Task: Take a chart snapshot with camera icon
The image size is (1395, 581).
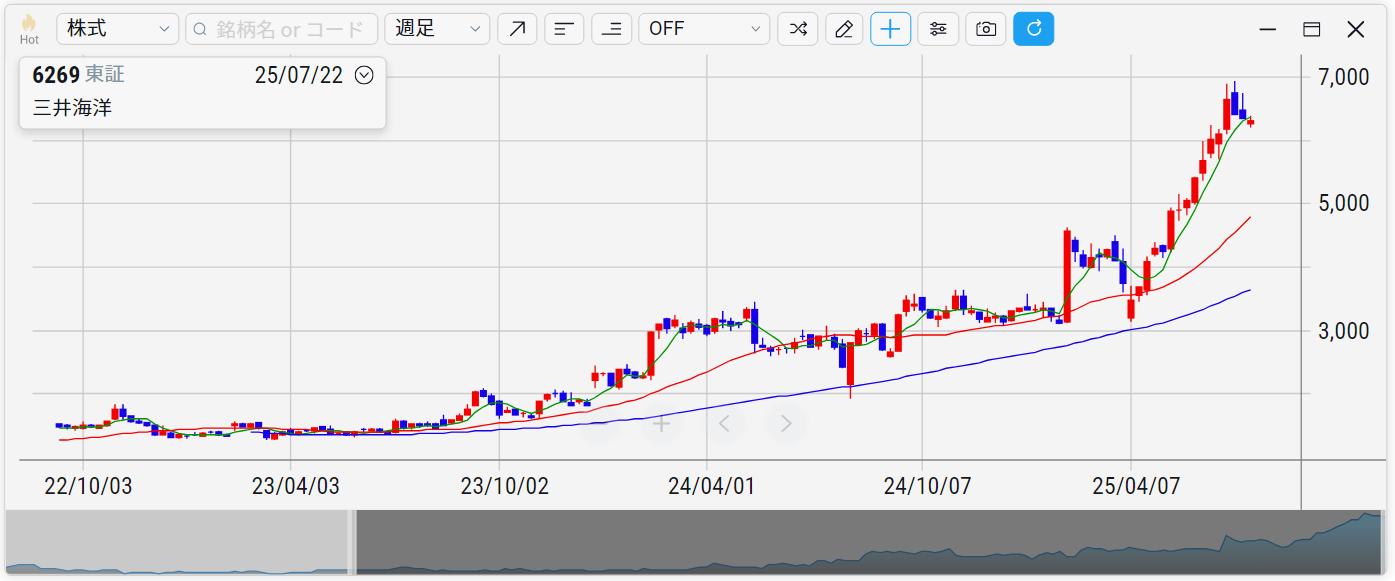Action: pos(986,29)
